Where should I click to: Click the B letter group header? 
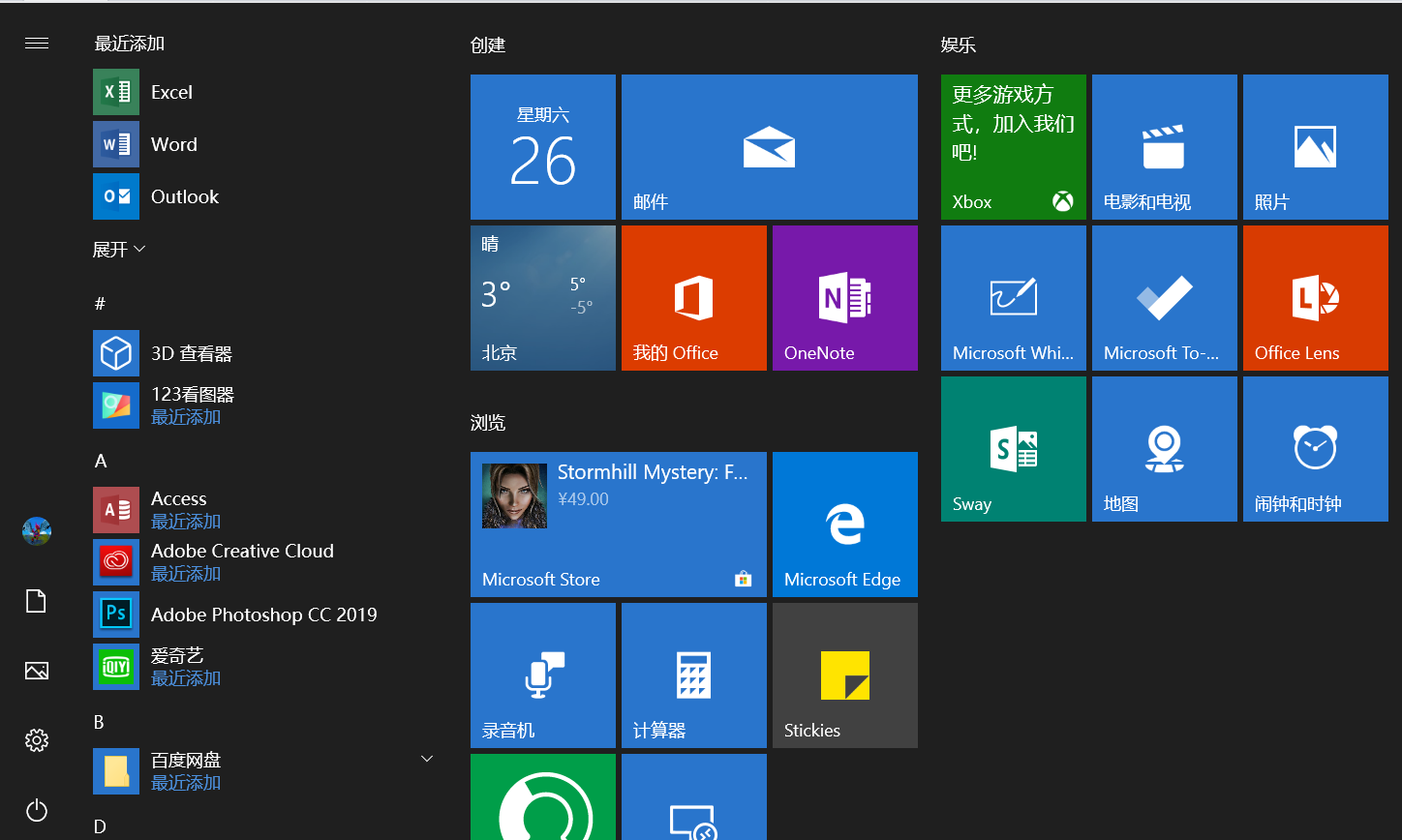(99, 722)
